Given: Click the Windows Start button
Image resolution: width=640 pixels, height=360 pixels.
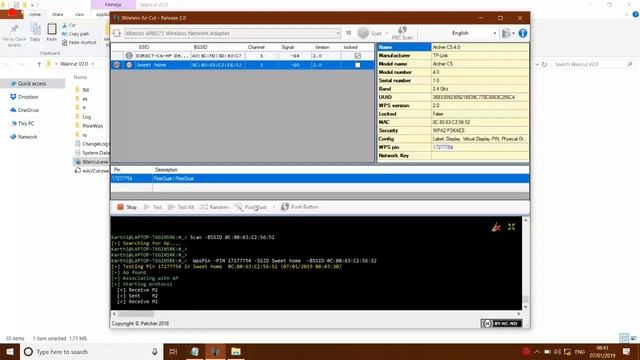Looking at the screenshot, I should (x=10, y=351).
